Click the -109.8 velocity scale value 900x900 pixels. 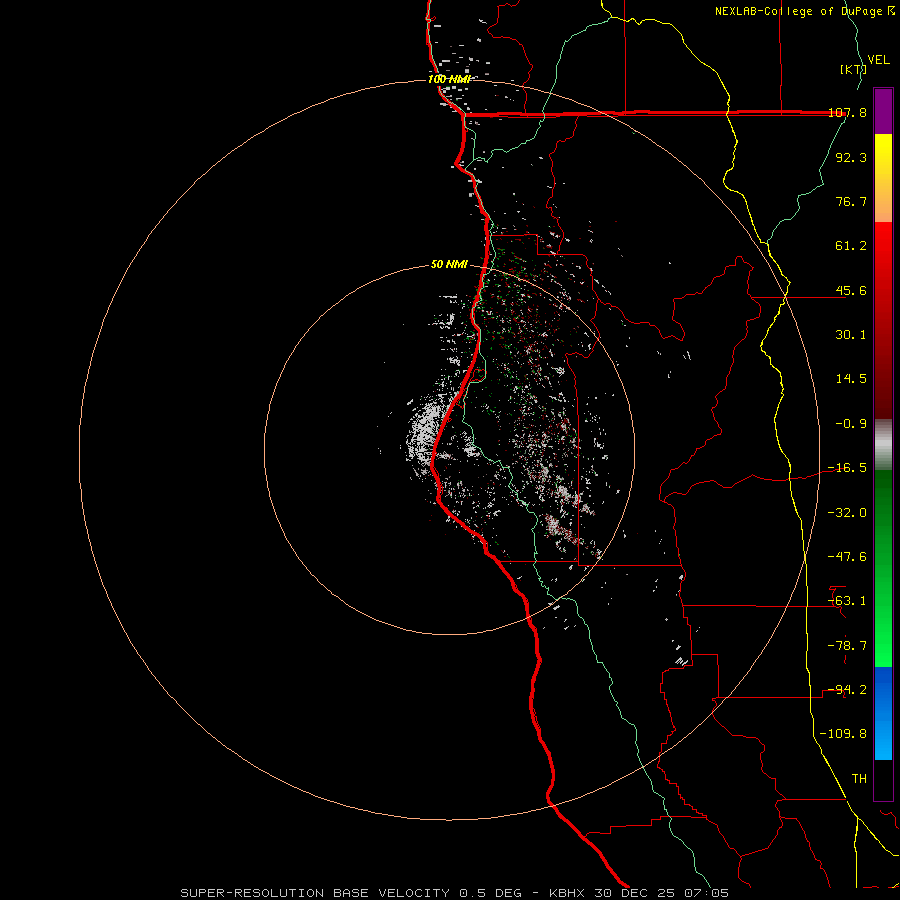pos(844,734)
